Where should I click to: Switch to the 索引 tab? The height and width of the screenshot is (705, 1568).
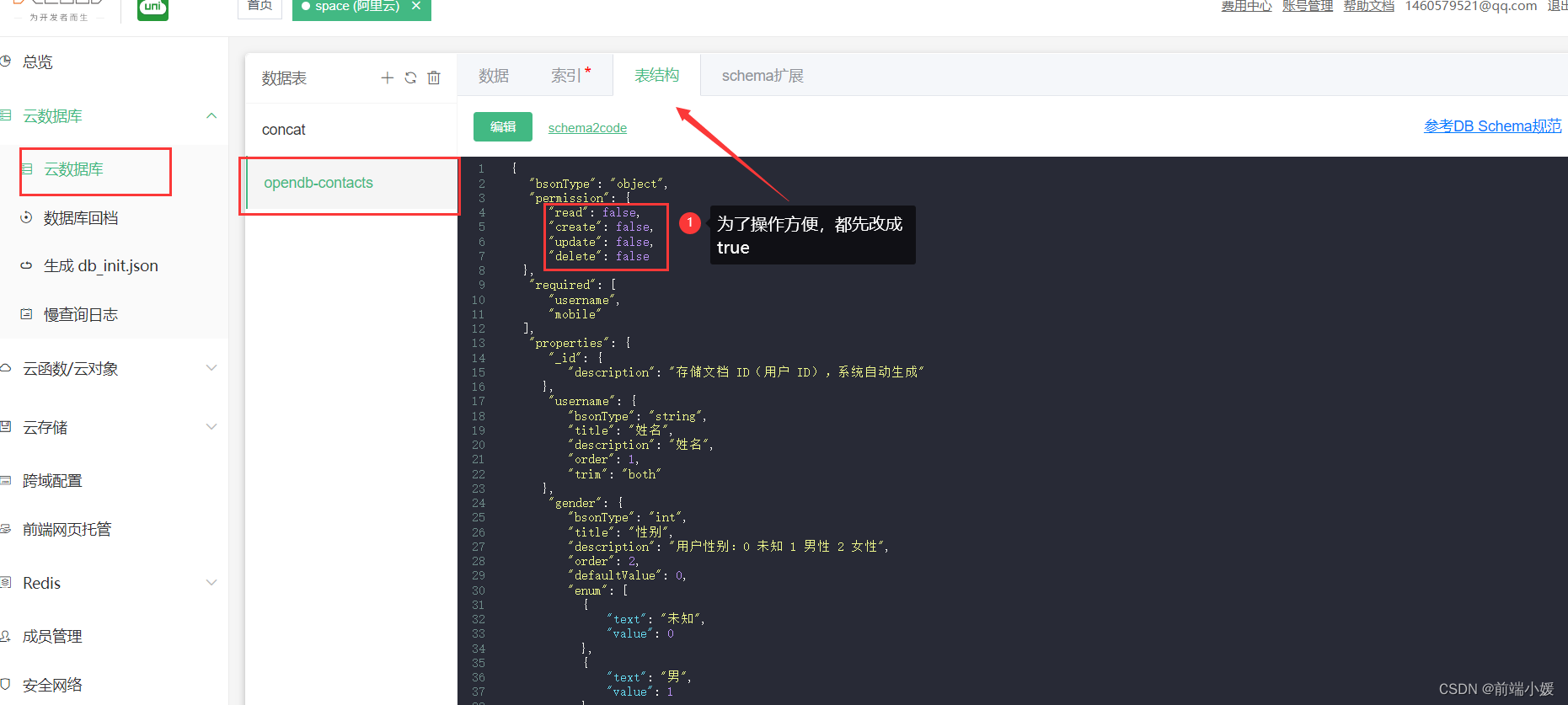coord(566,76)
